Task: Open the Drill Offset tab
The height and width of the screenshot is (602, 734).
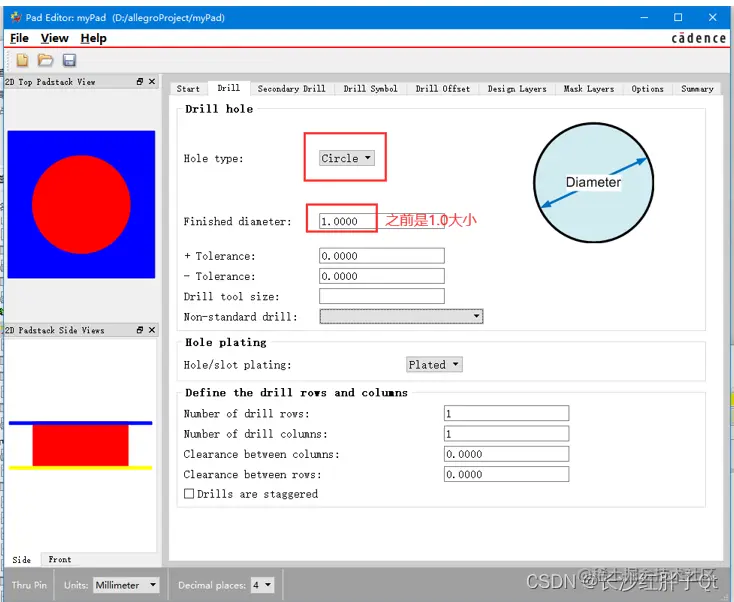Action: coord(442,88)
